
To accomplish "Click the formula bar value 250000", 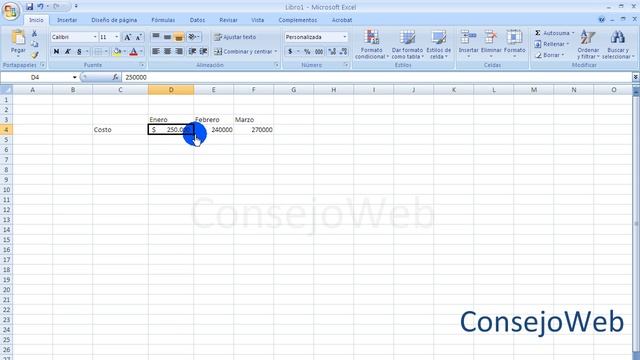I will (x=136, y=77).
